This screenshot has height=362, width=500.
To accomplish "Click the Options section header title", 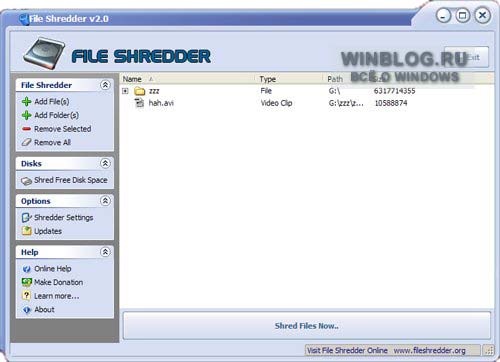I will tap(36, 201).
